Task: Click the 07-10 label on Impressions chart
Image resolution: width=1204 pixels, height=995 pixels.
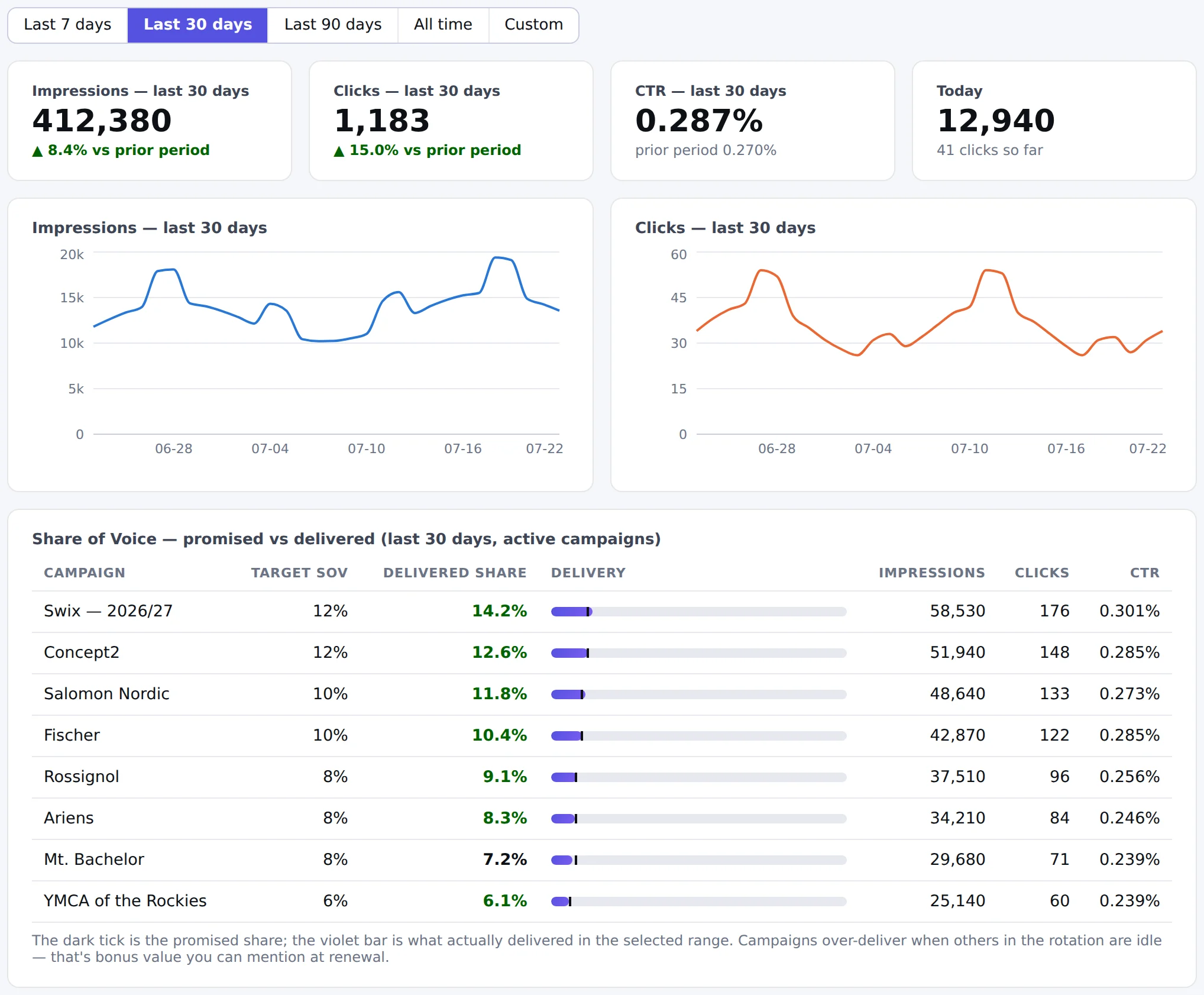Action: (x=367, y=448)
